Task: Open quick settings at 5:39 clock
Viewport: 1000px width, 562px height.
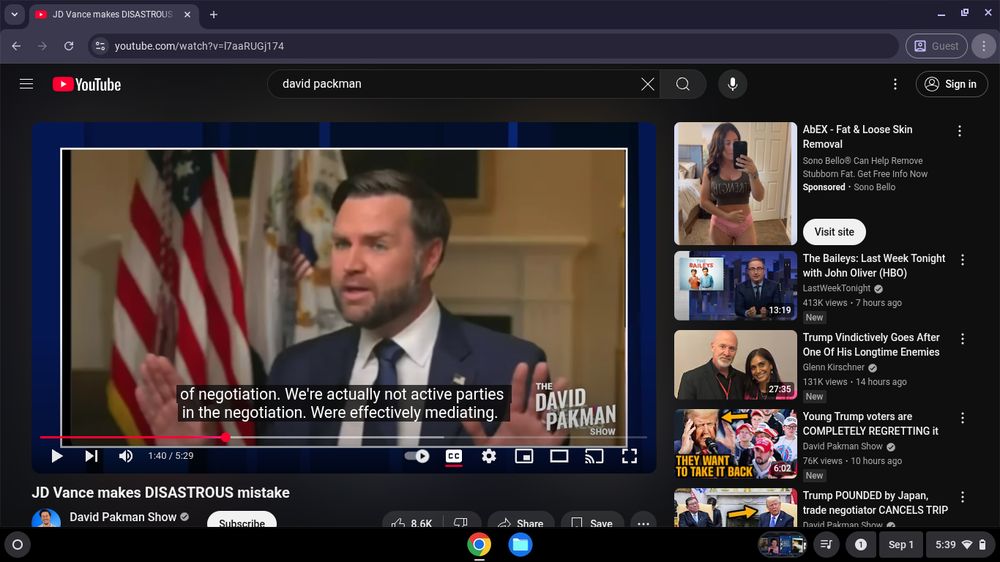Action: (960, 545)
